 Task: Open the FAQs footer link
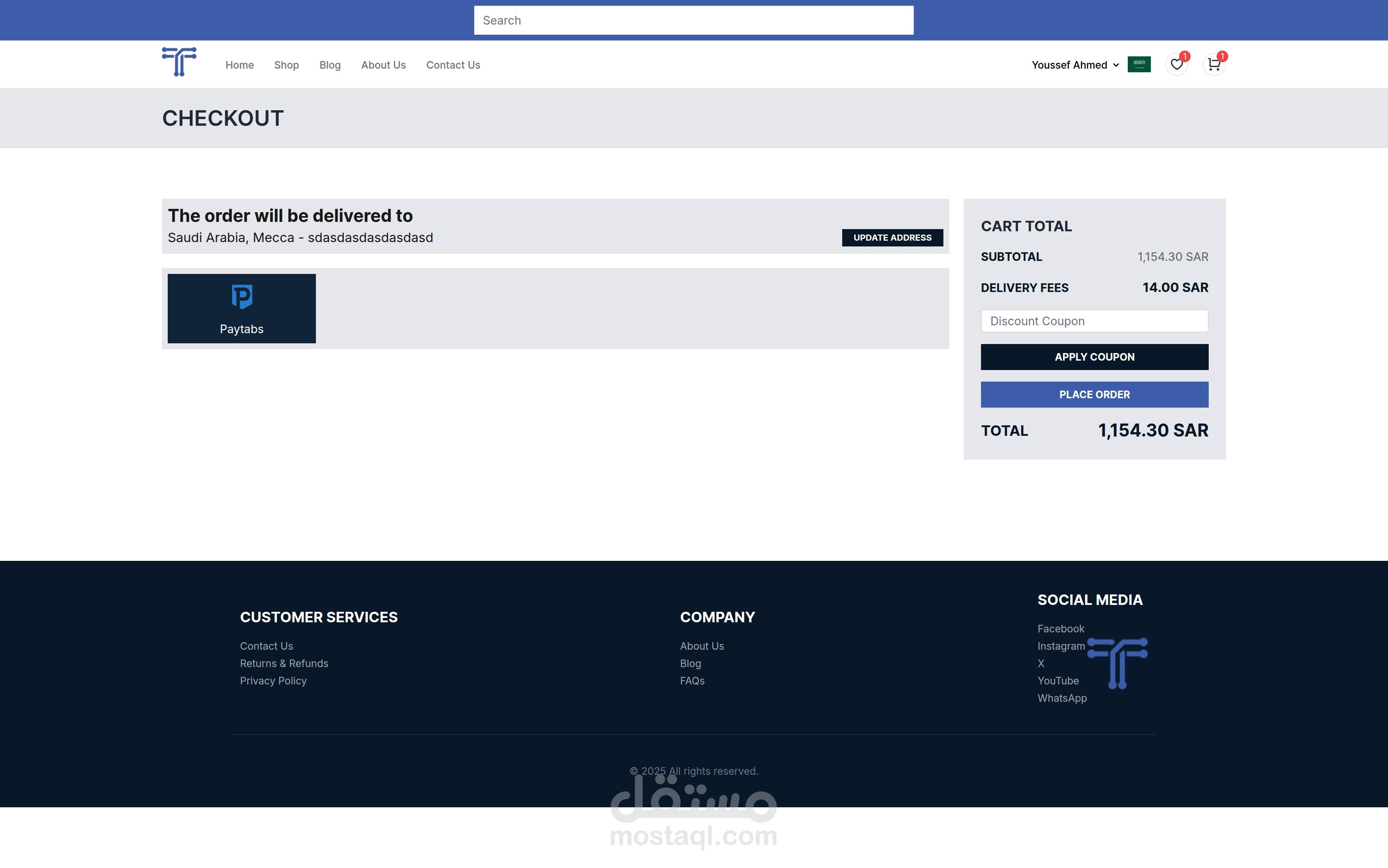(x=692, y=680)
